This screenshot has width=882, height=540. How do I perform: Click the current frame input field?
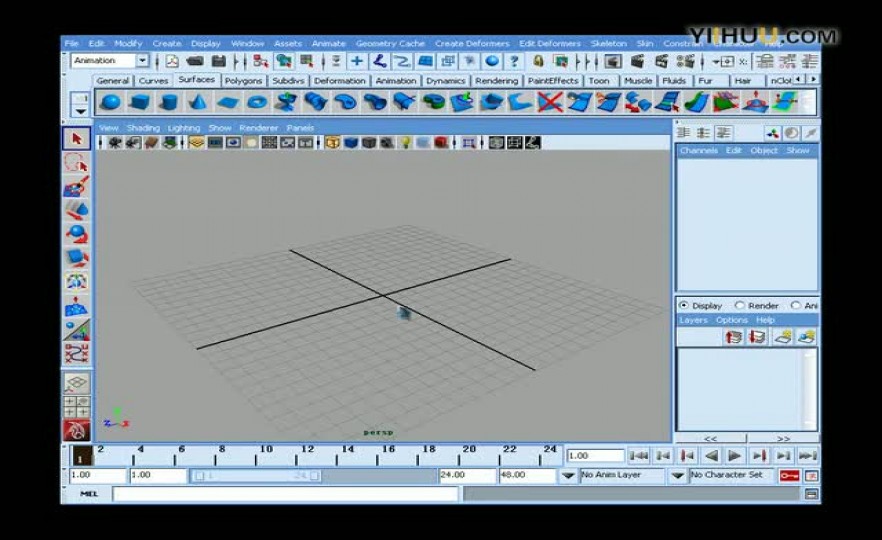coord(595,456)
